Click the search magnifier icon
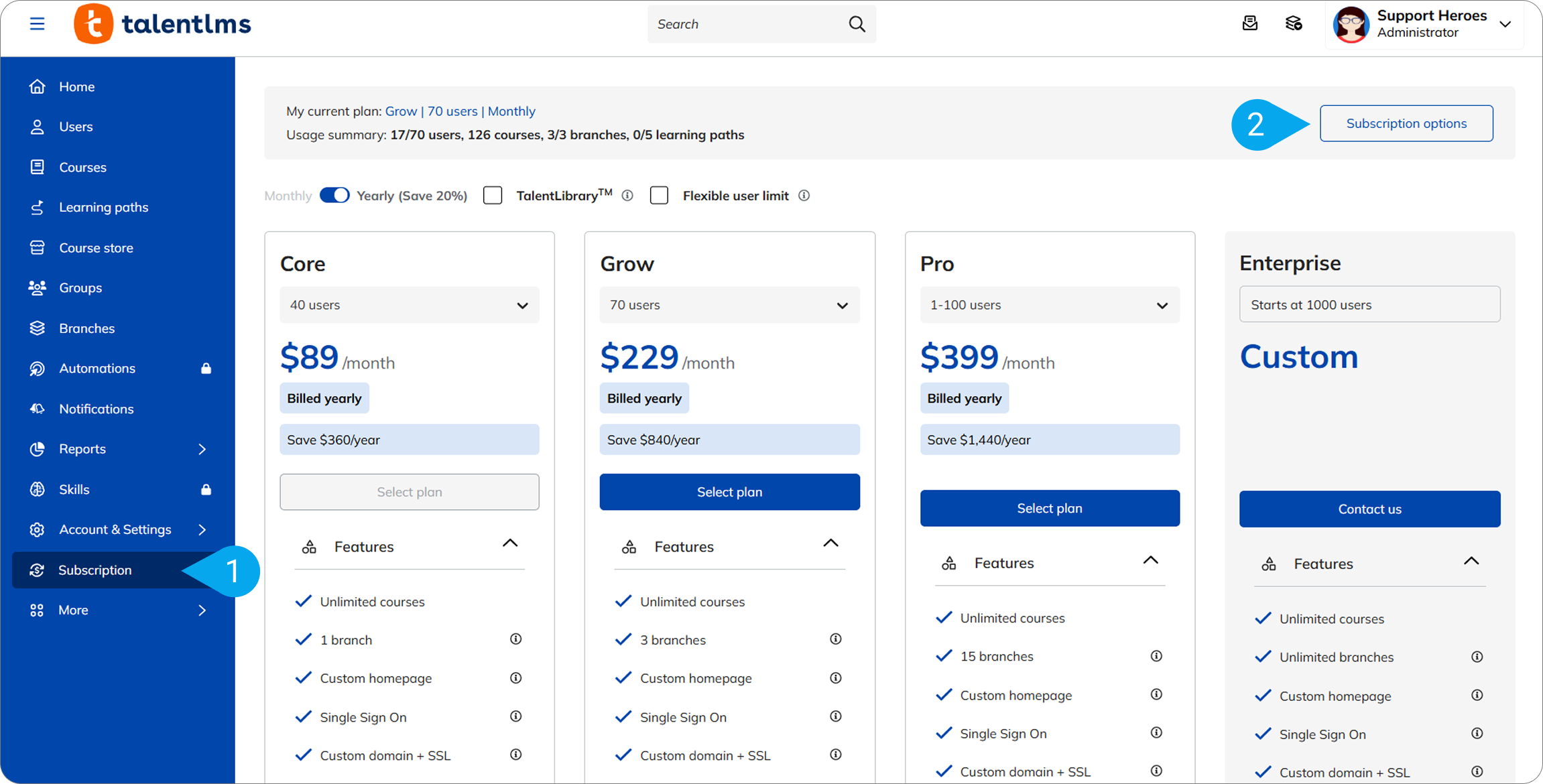1543x784 pixels. click(x=857, y=24)
